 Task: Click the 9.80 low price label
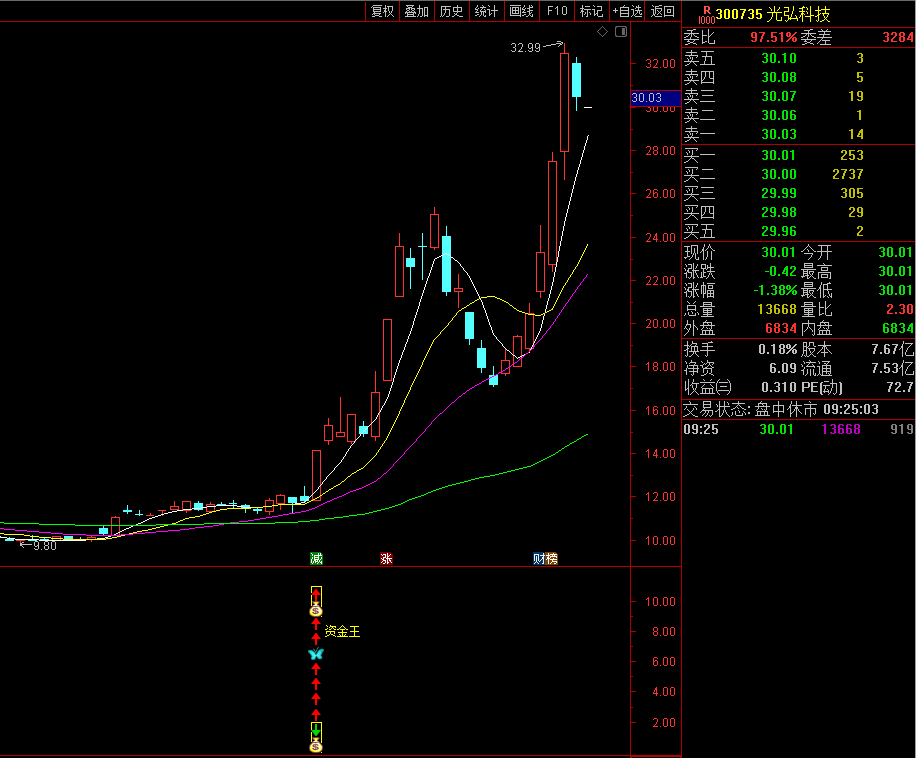[x=44, y=546]
